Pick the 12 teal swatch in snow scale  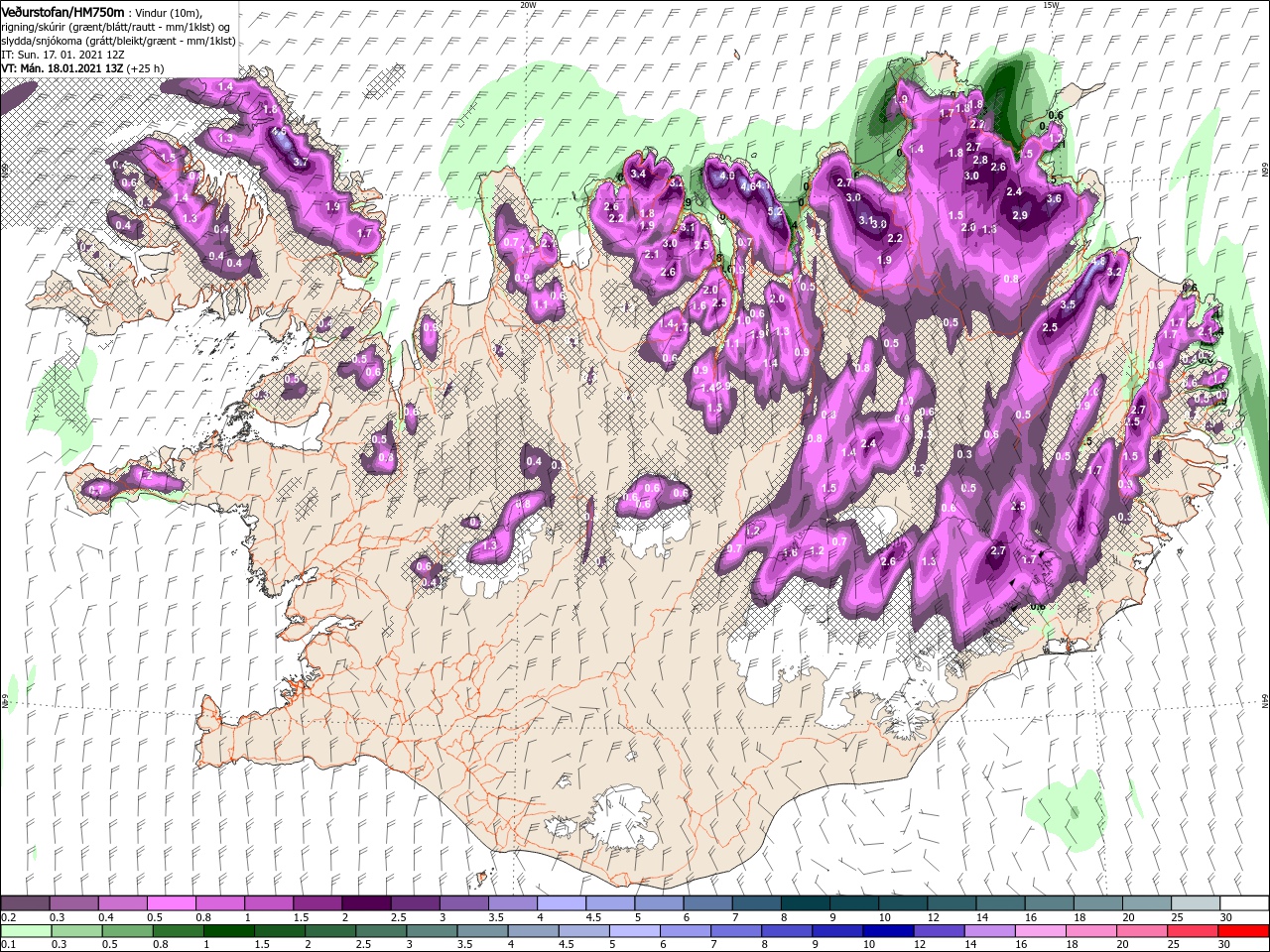point(951,903)
